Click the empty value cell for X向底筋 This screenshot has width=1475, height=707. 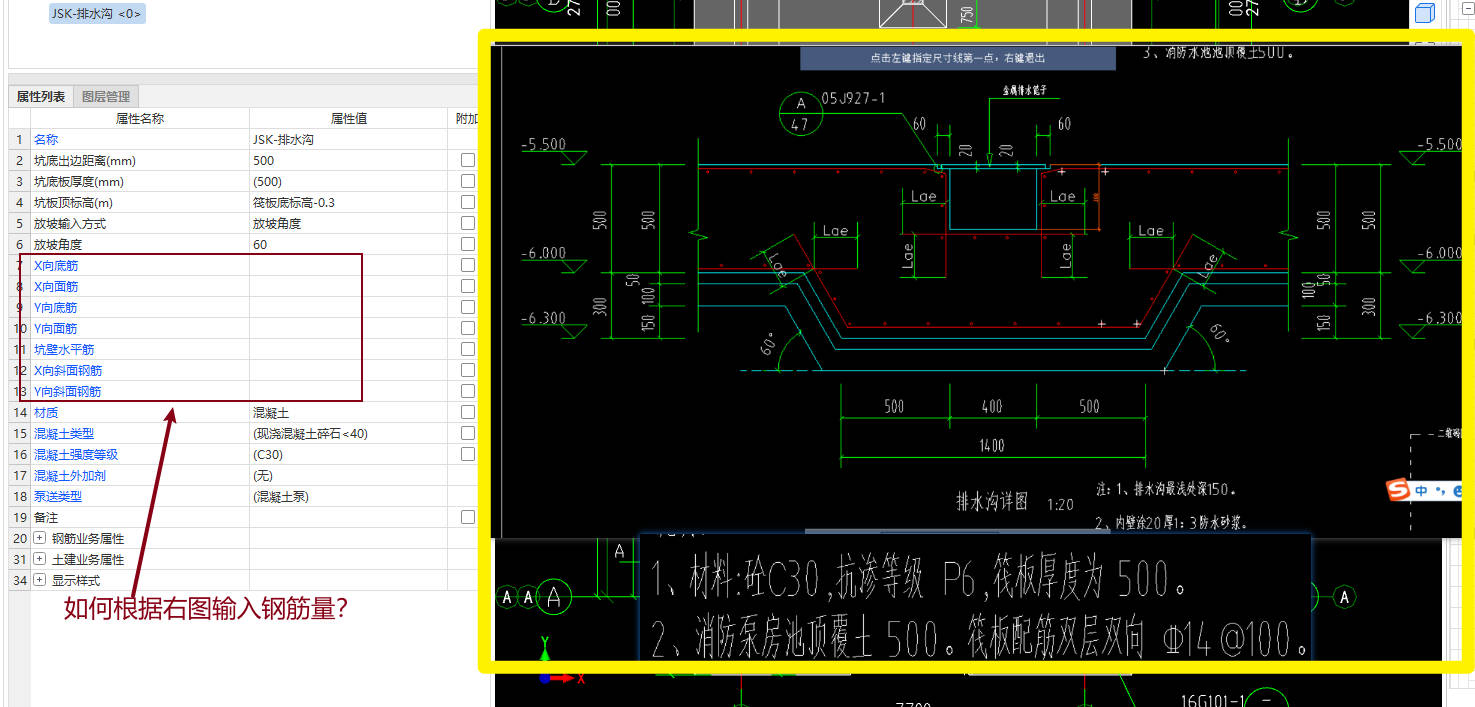(348, 265)
